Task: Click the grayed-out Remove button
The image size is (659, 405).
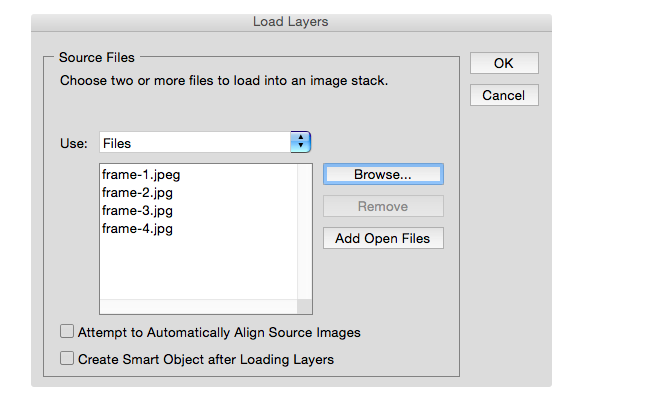Action: (x=383, y=206)
